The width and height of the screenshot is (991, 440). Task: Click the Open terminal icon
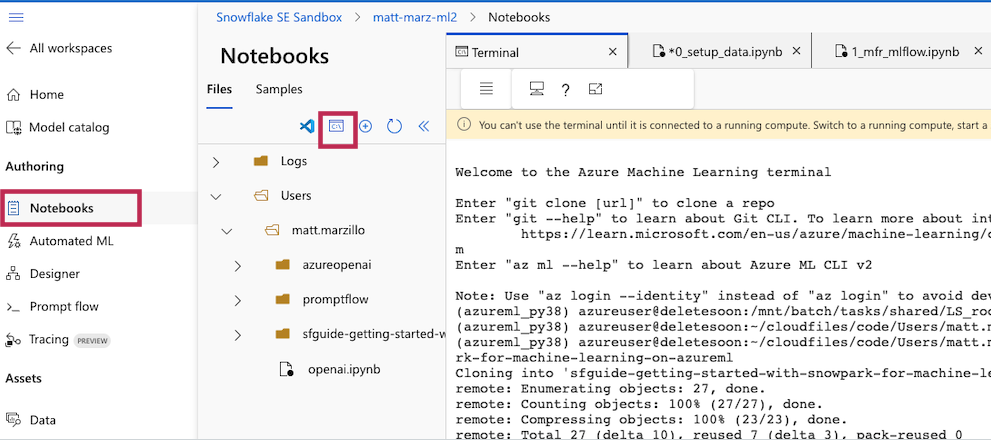click(337, 127)
